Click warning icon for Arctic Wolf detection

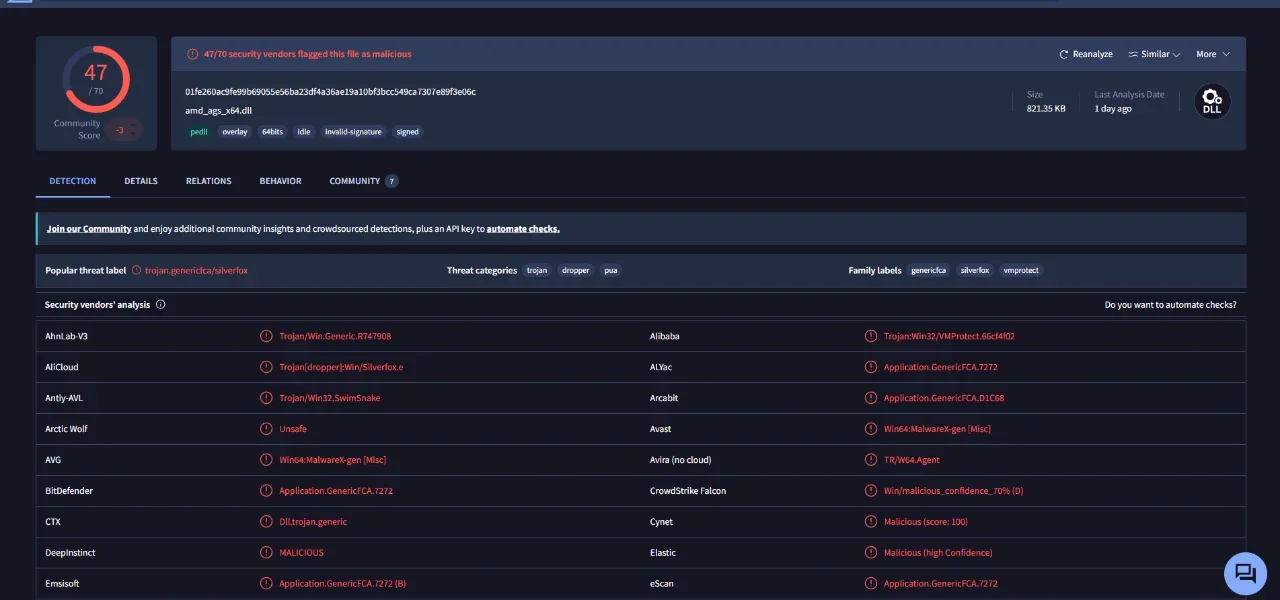click(x=266, y=429)
